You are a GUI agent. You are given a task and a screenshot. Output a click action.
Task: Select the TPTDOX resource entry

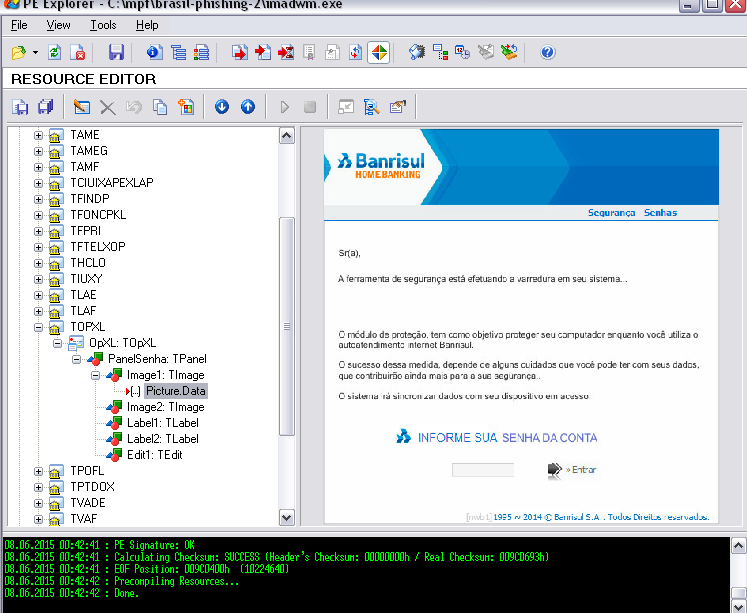92,487
